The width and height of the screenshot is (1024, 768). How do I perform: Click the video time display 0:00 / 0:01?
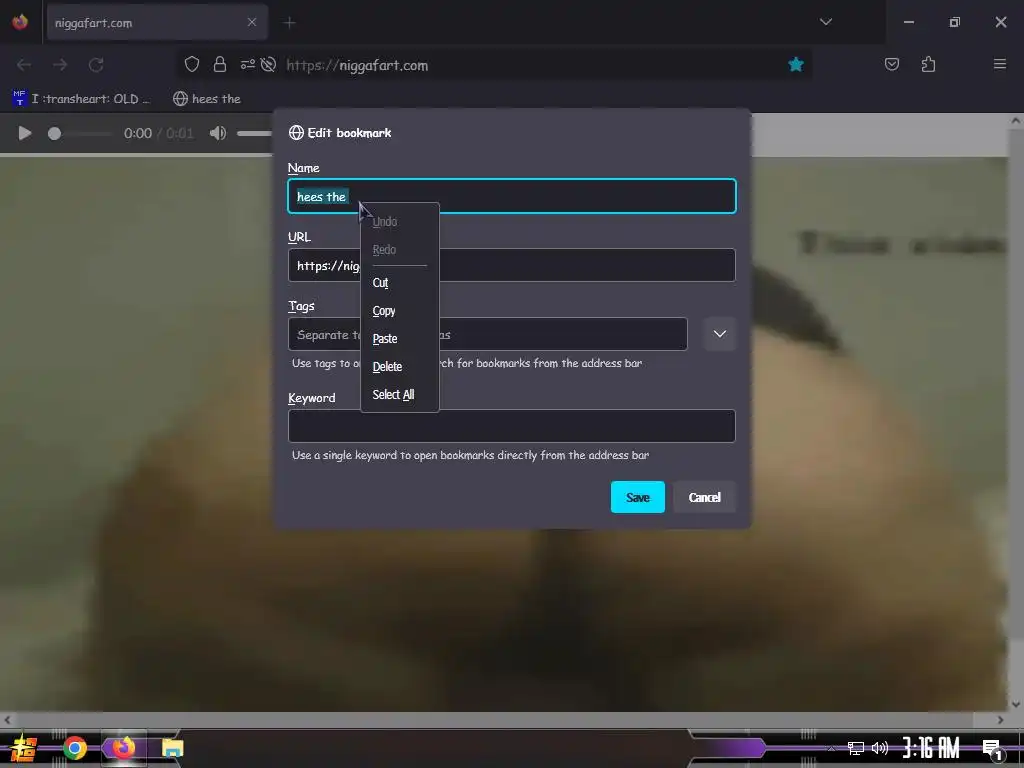click(x=159, y=134)
